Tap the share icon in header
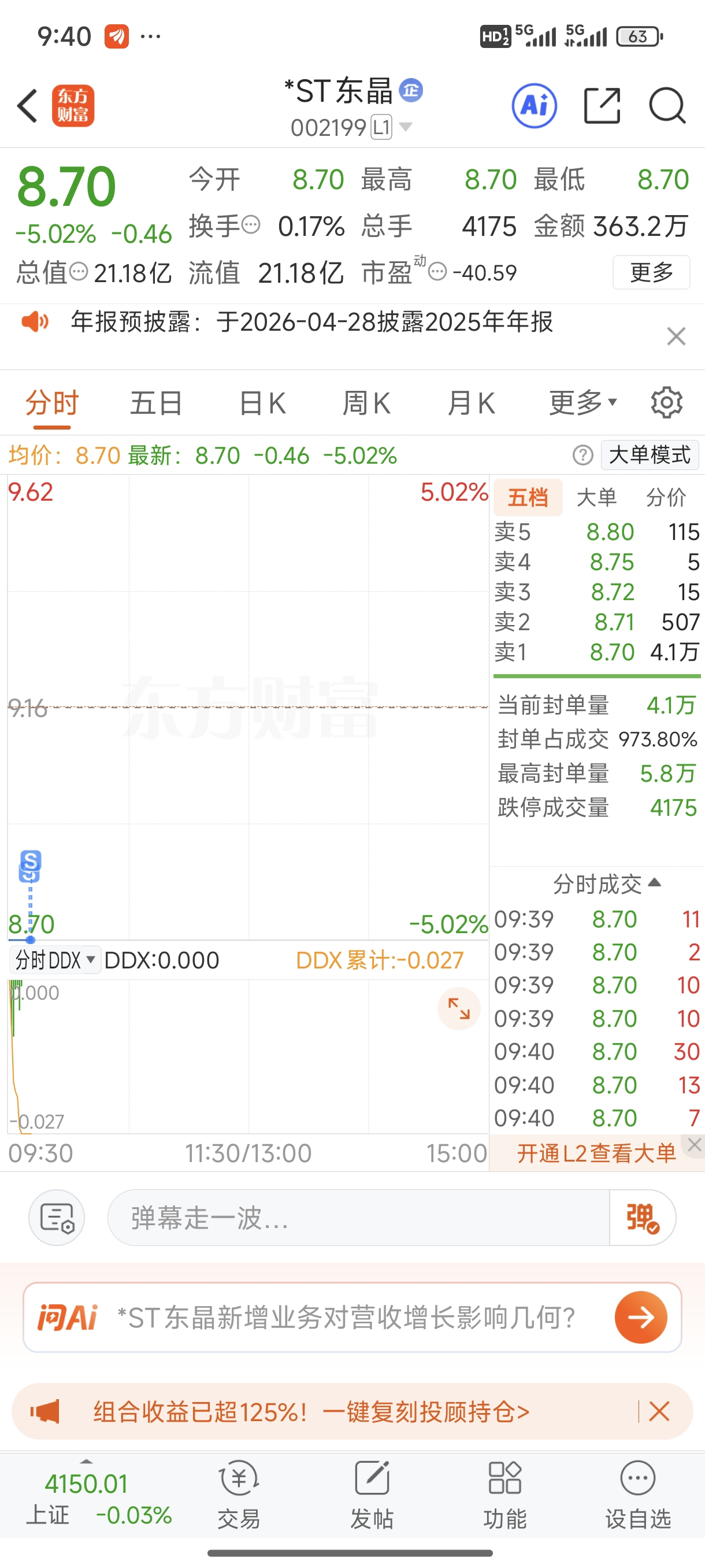 tap(602, 106)
